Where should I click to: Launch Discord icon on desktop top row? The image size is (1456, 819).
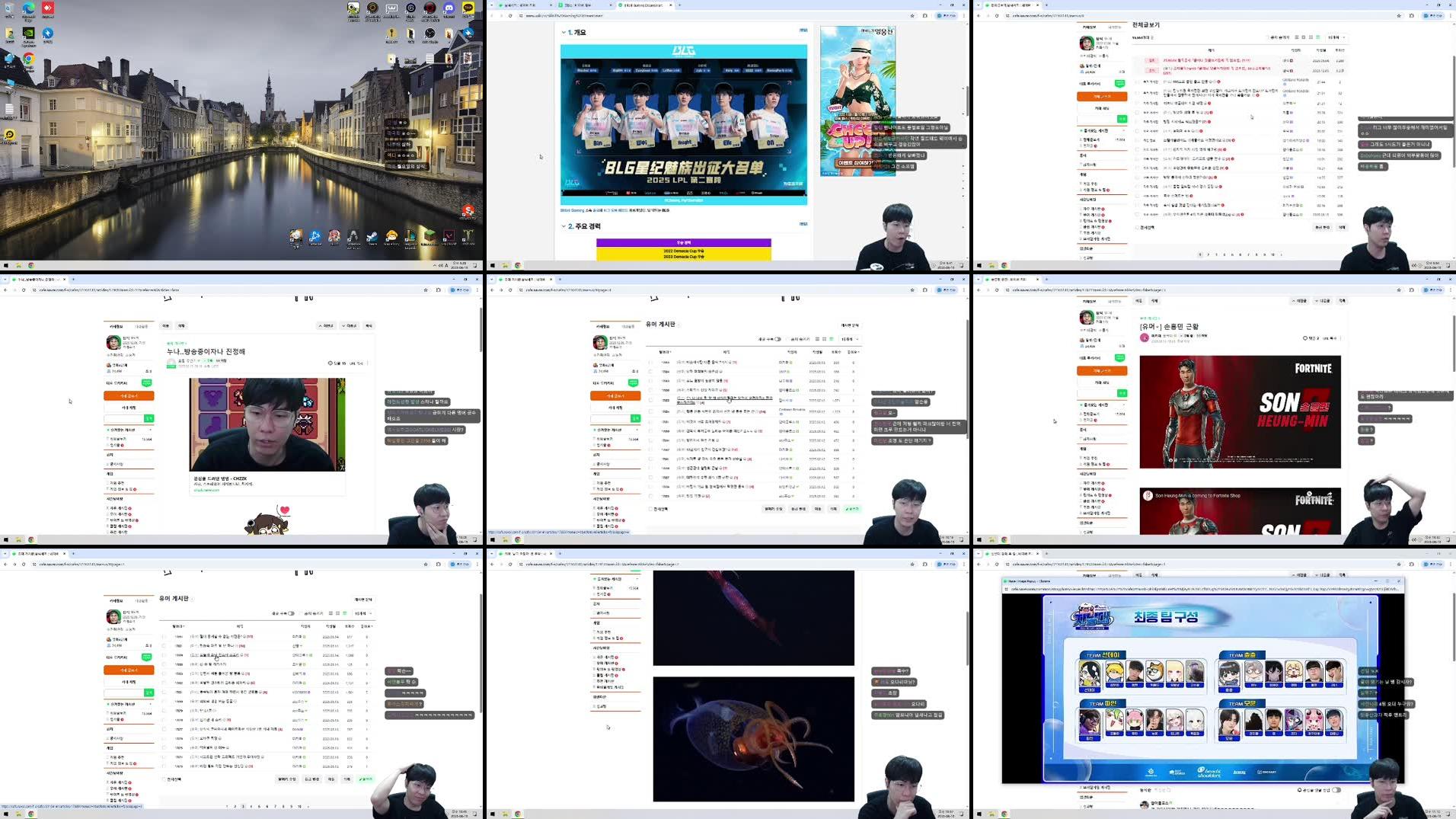449,10
